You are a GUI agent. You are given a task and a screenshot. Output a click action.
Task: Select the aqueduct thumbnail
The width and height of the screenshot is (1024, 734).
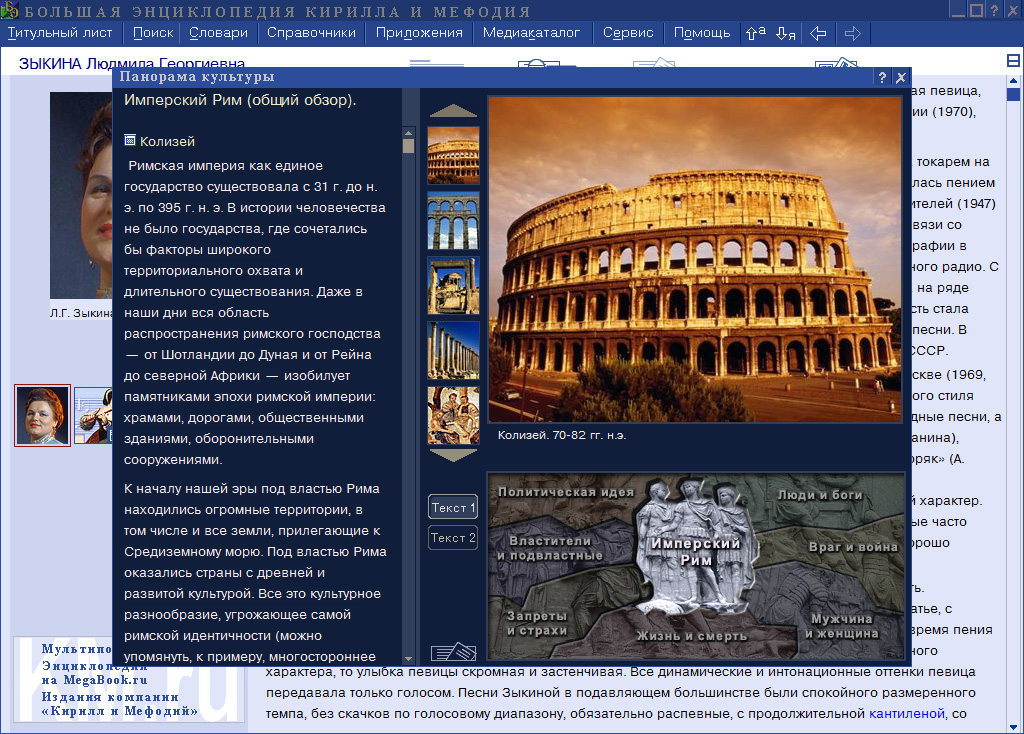(x=453, y=221)
